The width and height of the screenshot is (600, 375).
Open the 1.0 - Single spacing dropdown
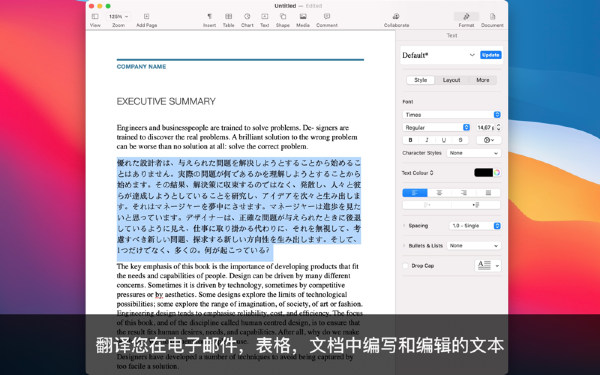pos(475,226)
